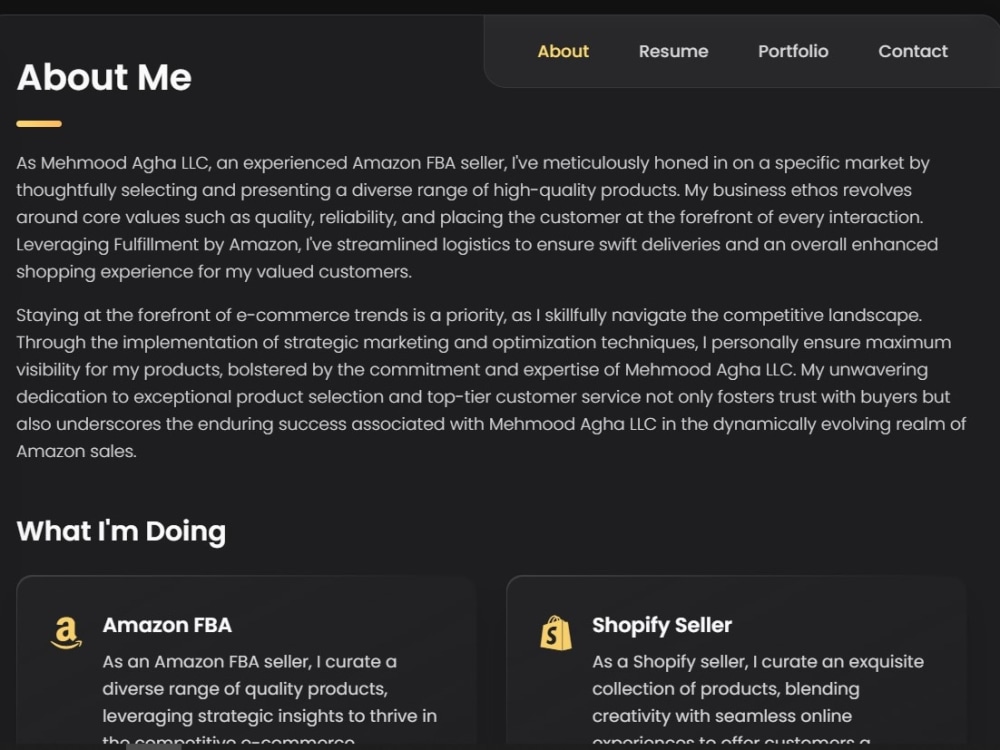
Task: Click the horizontal scrollbar thumb at page bottom
Action: [154, 746]
